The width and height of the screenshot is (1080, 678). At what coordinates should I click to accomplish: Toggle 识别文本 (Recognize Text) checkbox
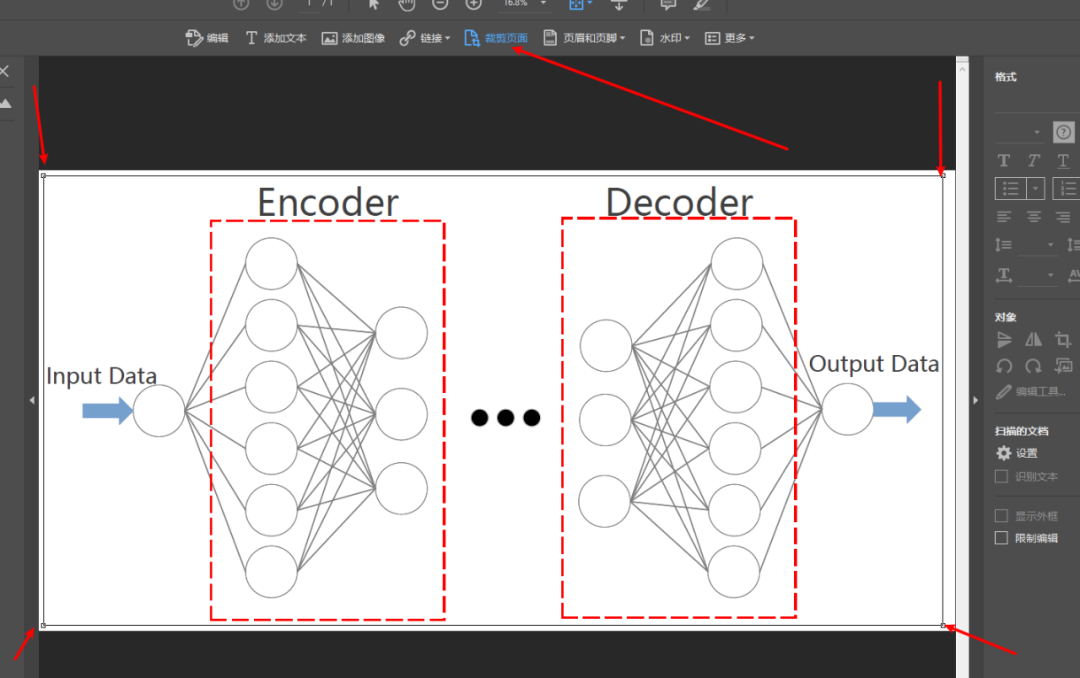tap(1001, 476)
